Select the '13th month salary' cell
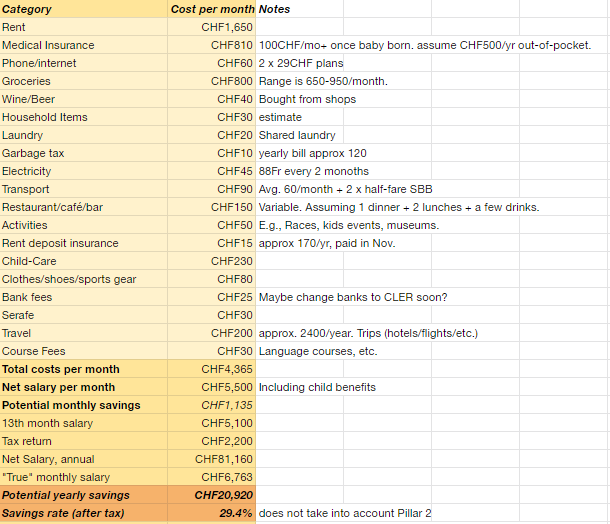The height and width of the screenshot is (524, 610). click(84, 423)
